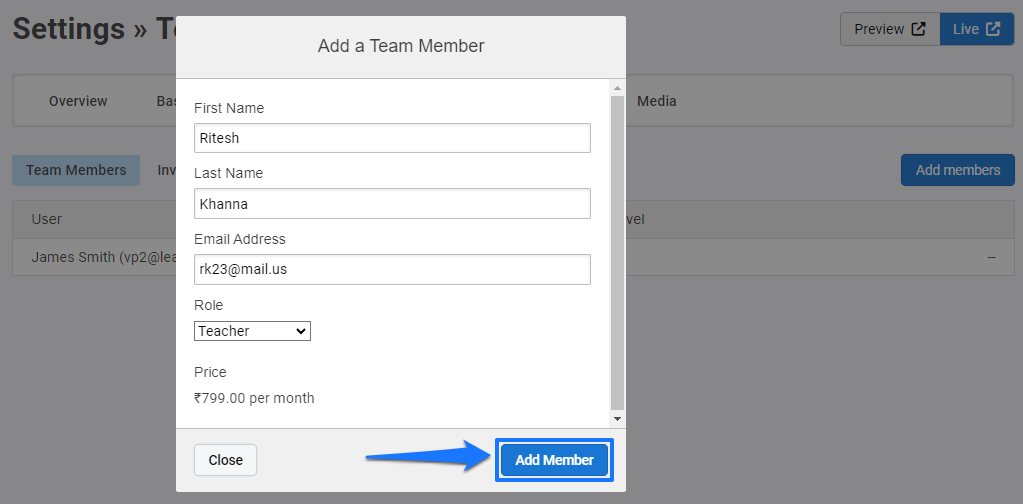
Task: Click the scroll up arrow in dialog
Action: (617, 88)
